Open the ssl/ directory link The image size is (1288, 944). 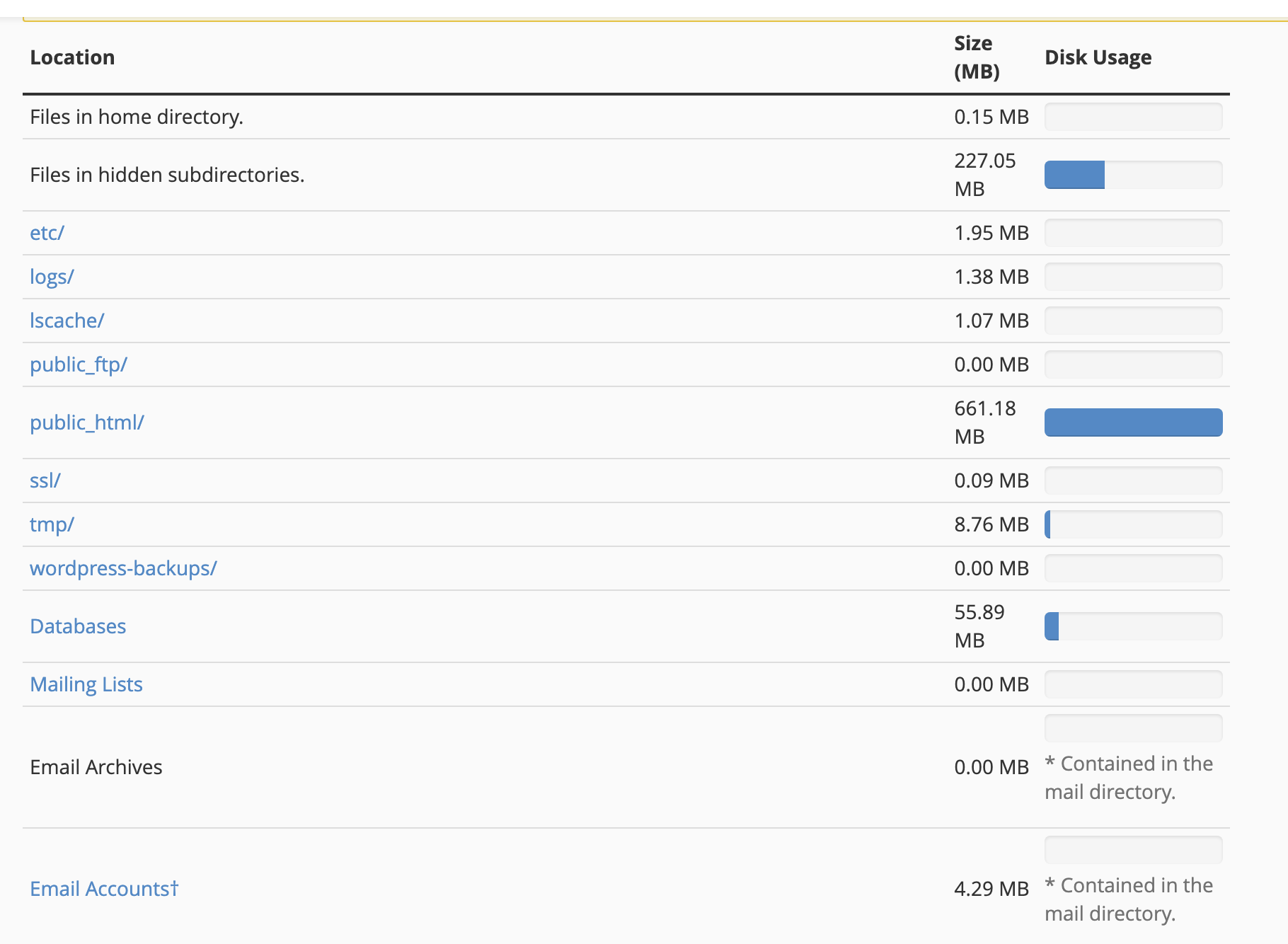(x=45, y=480)
